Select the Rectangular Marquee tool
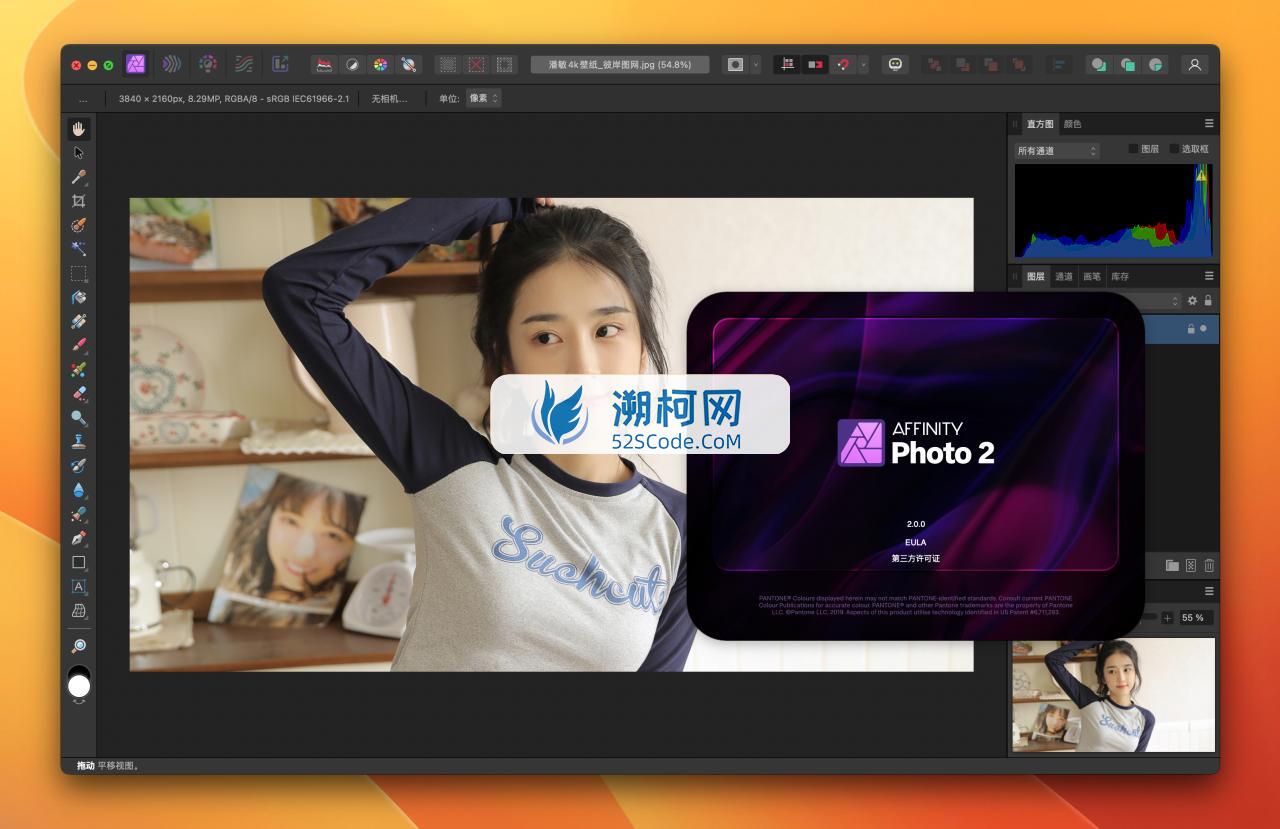Screen dimensions: 1280x829 coord(79,273)
